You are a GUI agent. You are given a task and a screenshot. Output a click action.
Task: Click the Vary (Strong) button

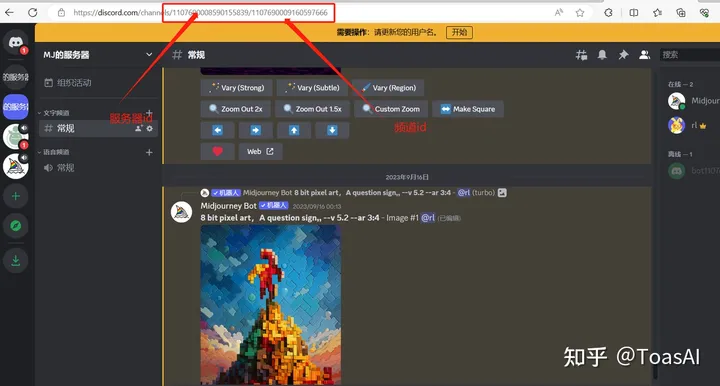(x=236, y=88)
